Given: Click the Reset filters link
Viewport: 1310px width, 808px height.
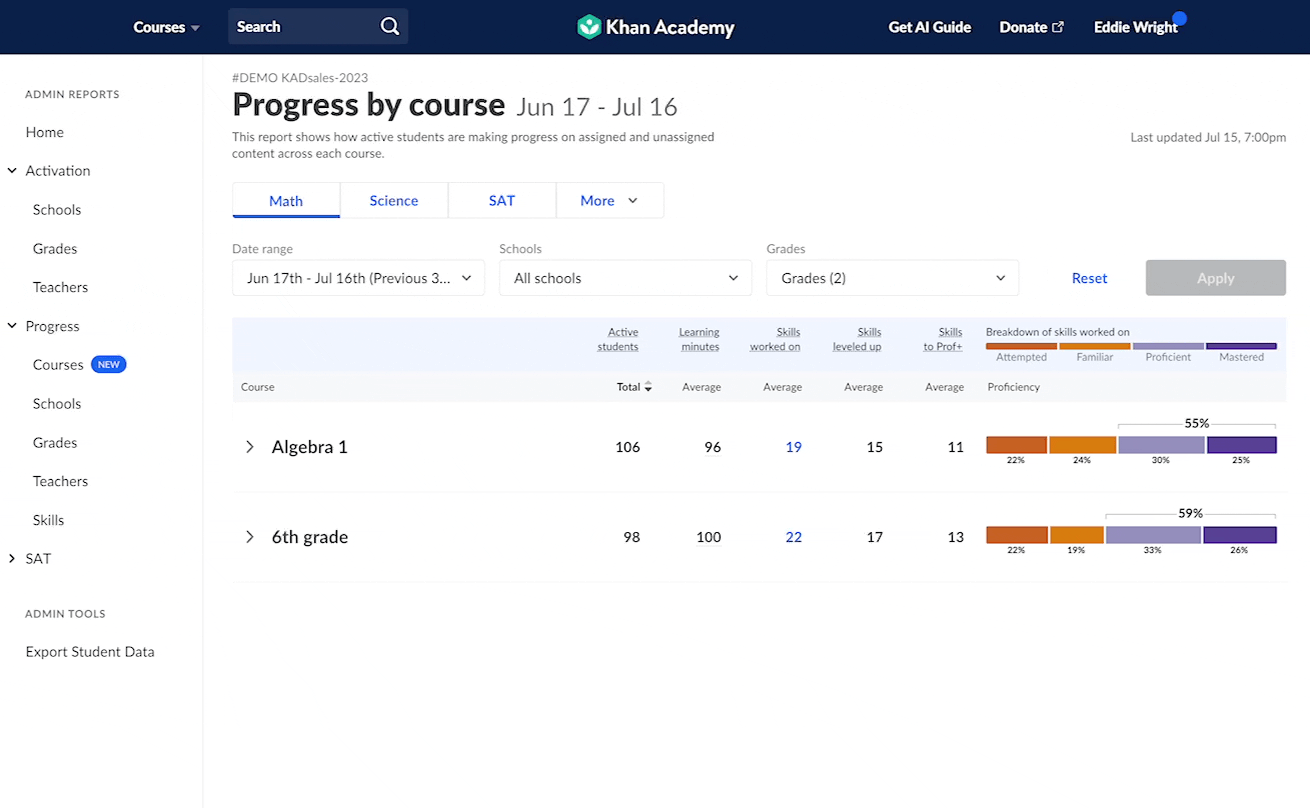Looking at the screenshot, I should point(1089,278).
